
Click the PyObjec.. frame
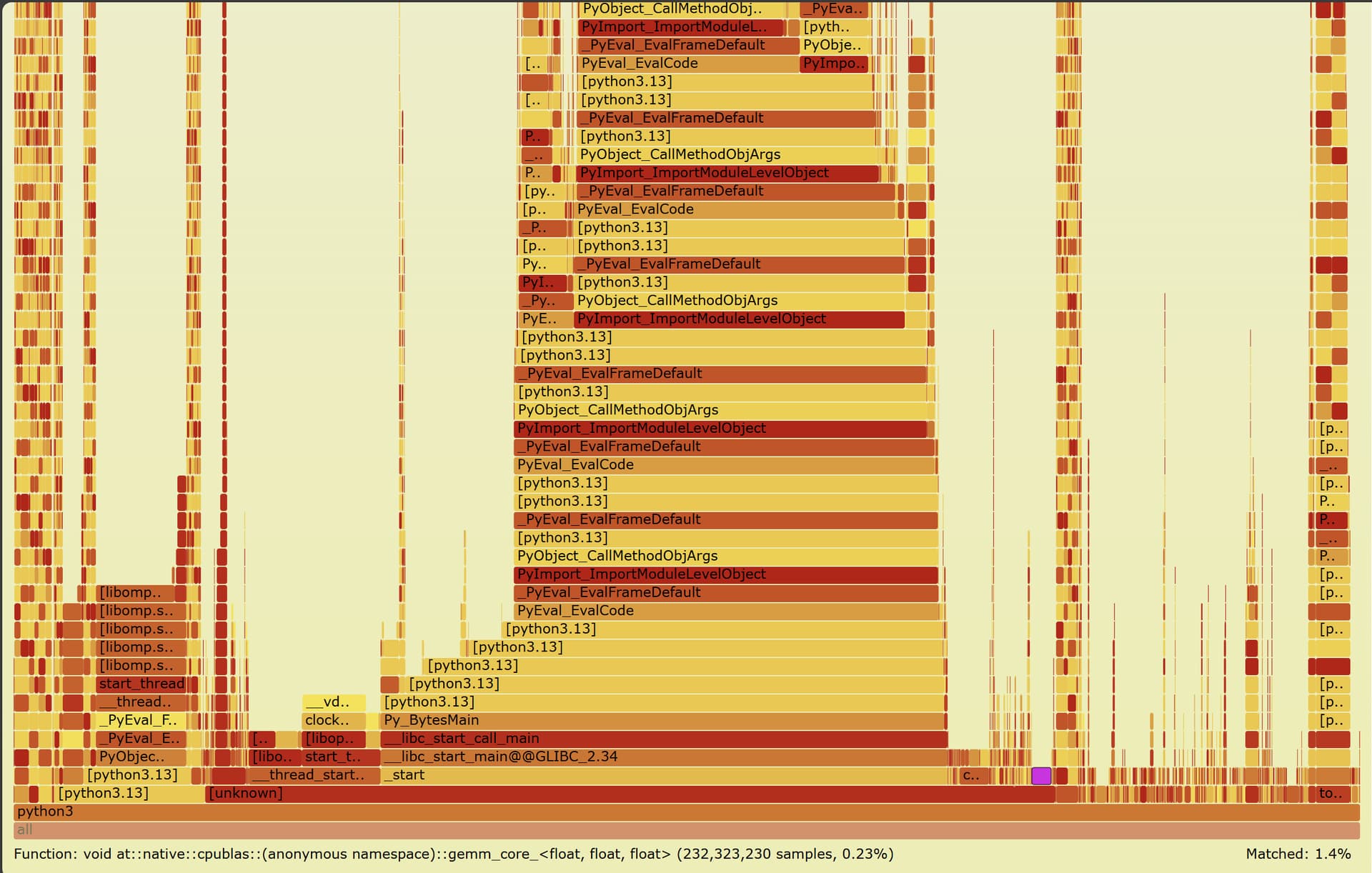[x=141, y=757]
